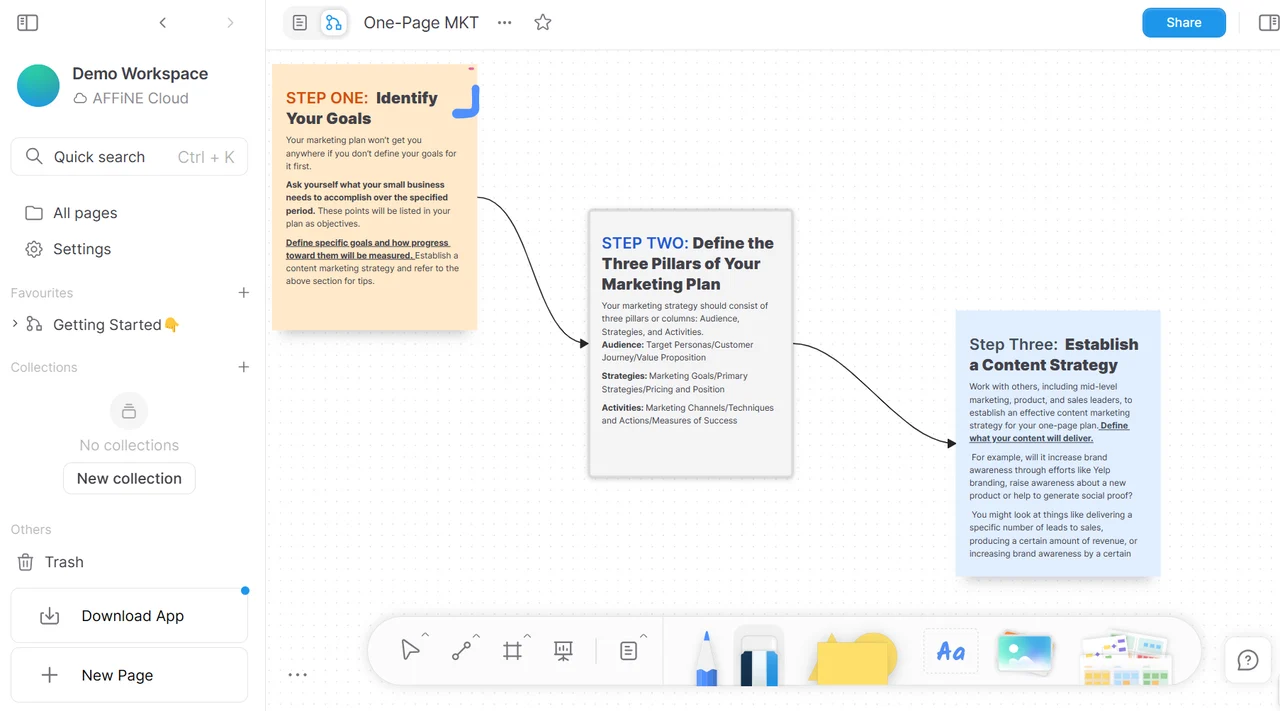Select the Step Three note card

click(x=1058, y=443)
